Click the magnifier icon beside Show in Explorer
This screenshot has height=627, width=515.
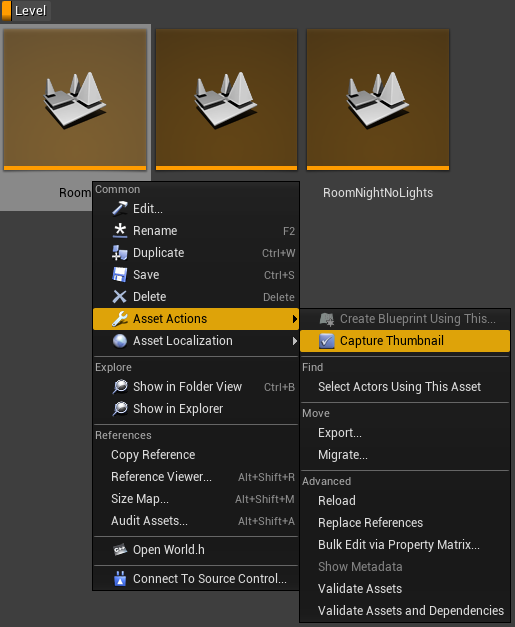coord(120,409)
